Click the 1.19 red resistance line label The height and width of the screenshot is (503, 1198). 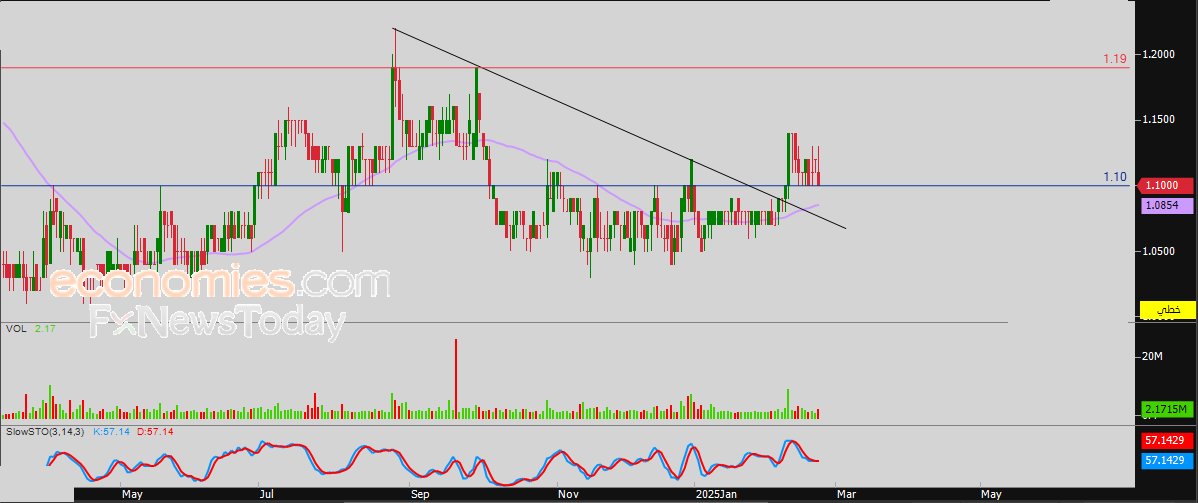click(x=1115, y=59)
